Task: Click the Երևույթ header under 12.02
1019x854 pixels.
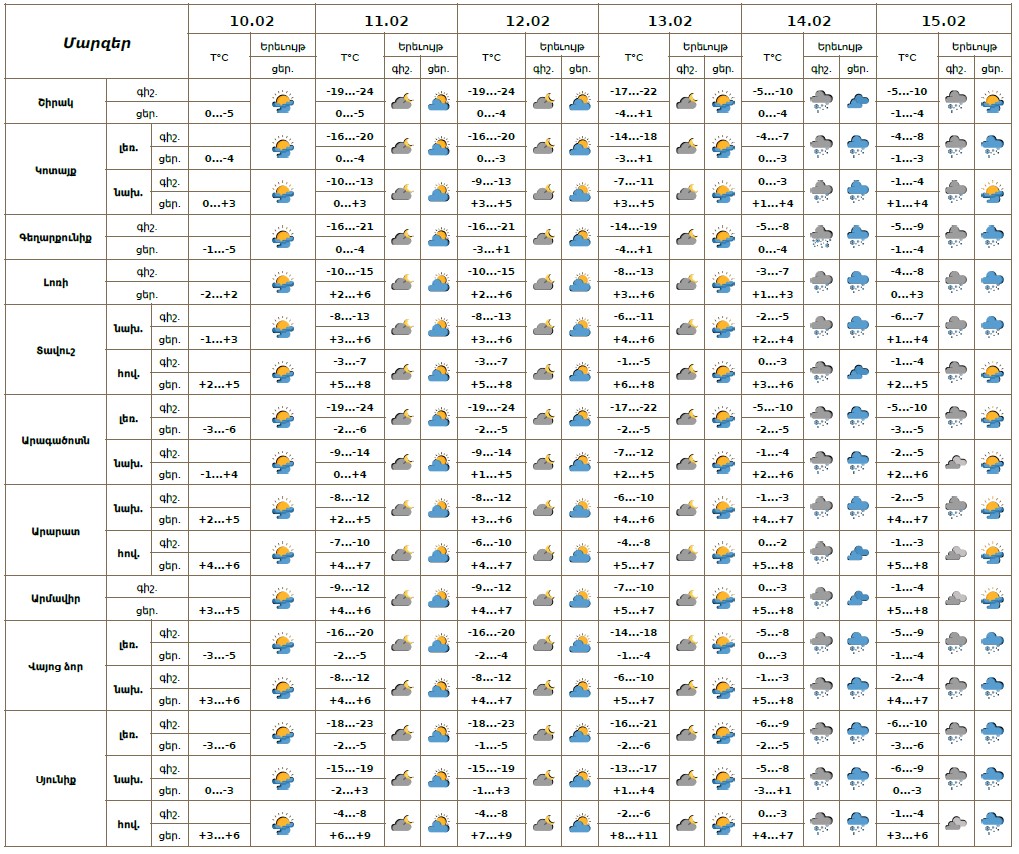Action: point(562,46)
